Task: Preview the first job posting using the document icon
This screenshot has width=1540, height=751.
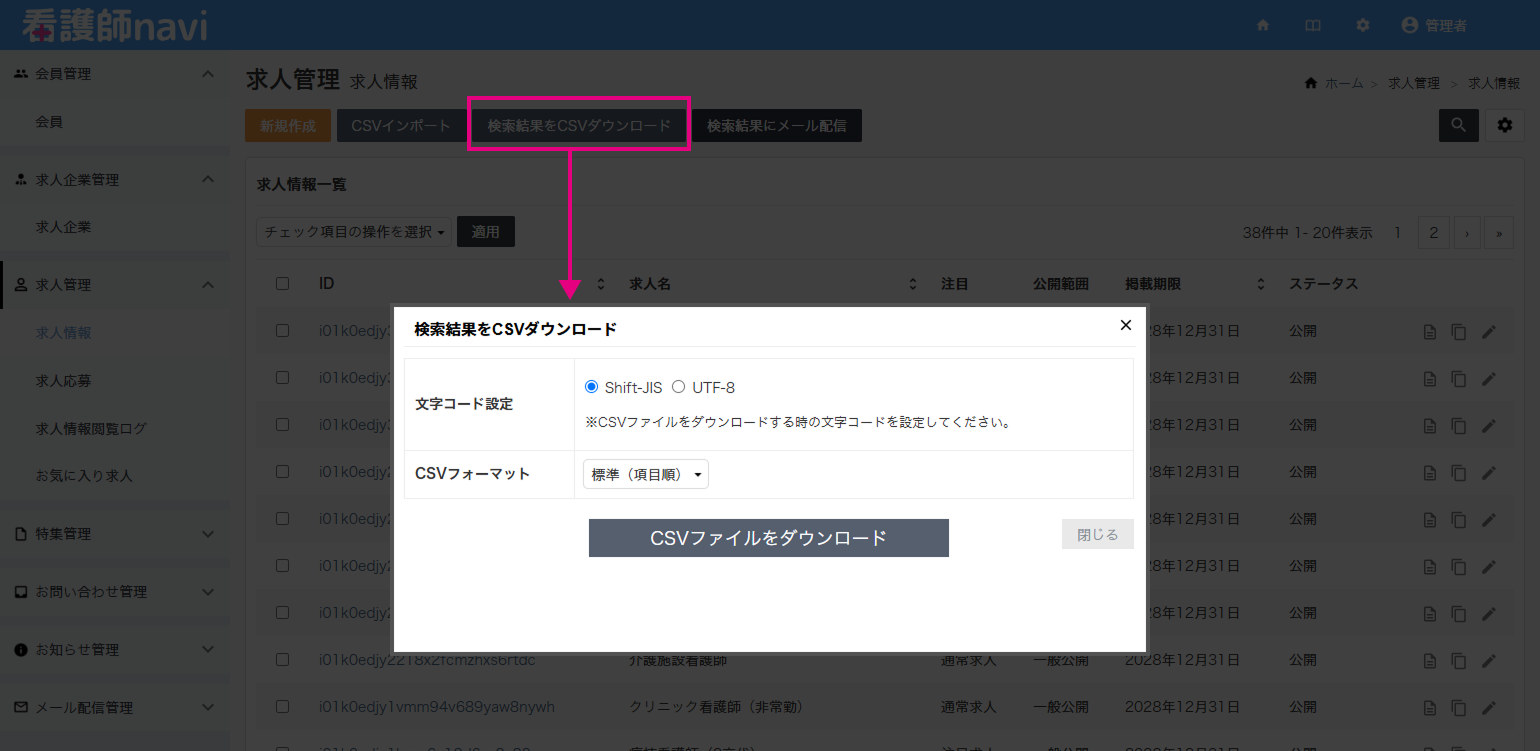Action: 1430,331
